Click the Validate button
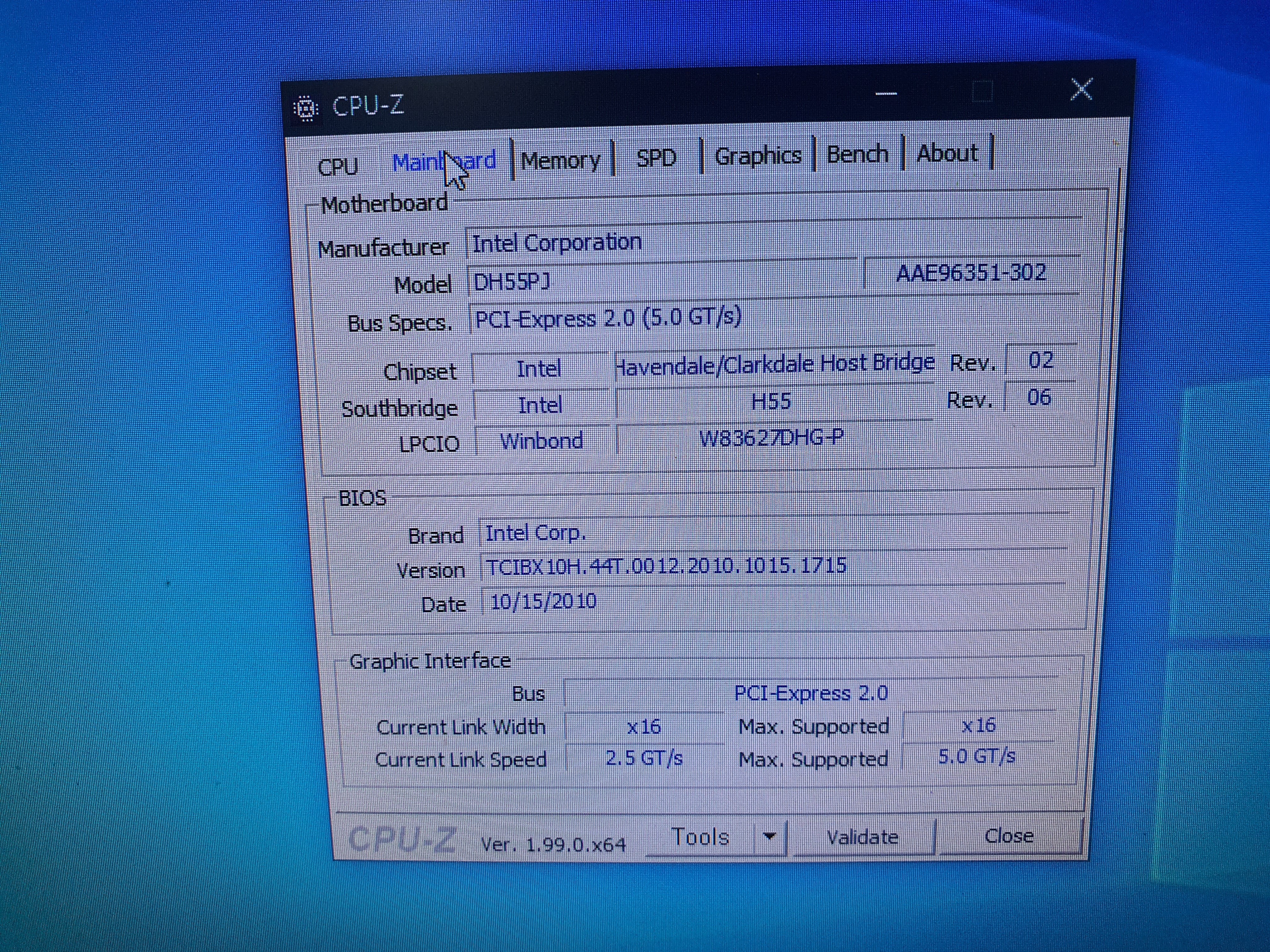 click(x=863, y=837)
